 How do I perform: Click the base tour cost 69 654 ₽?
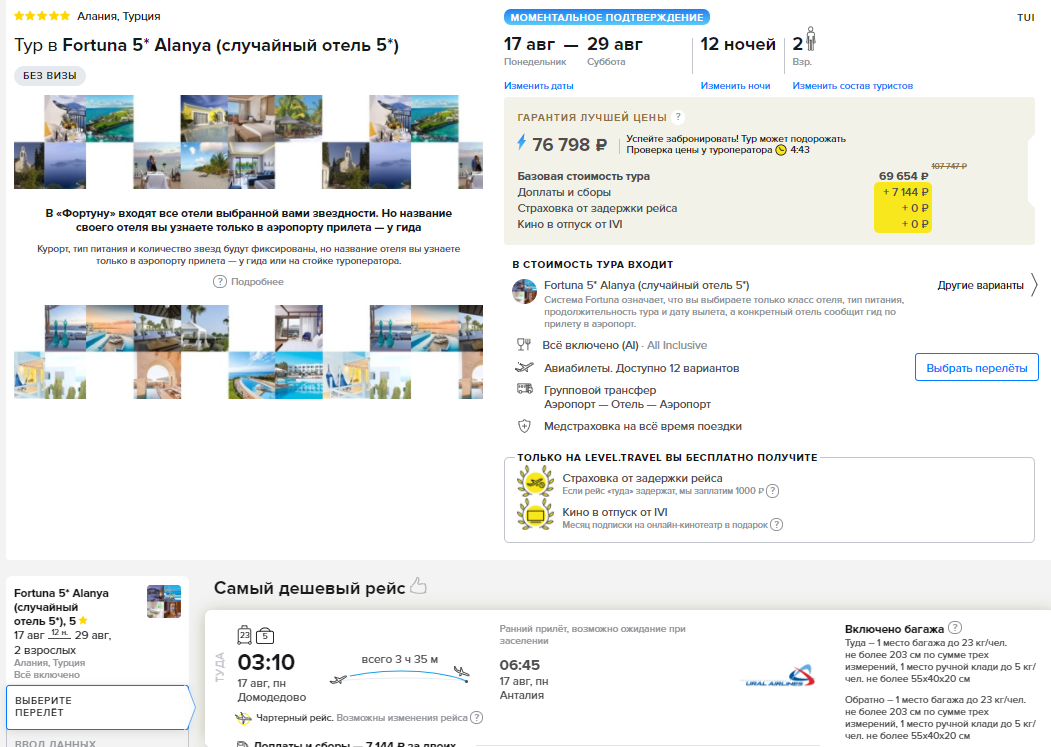coord(904,176)
